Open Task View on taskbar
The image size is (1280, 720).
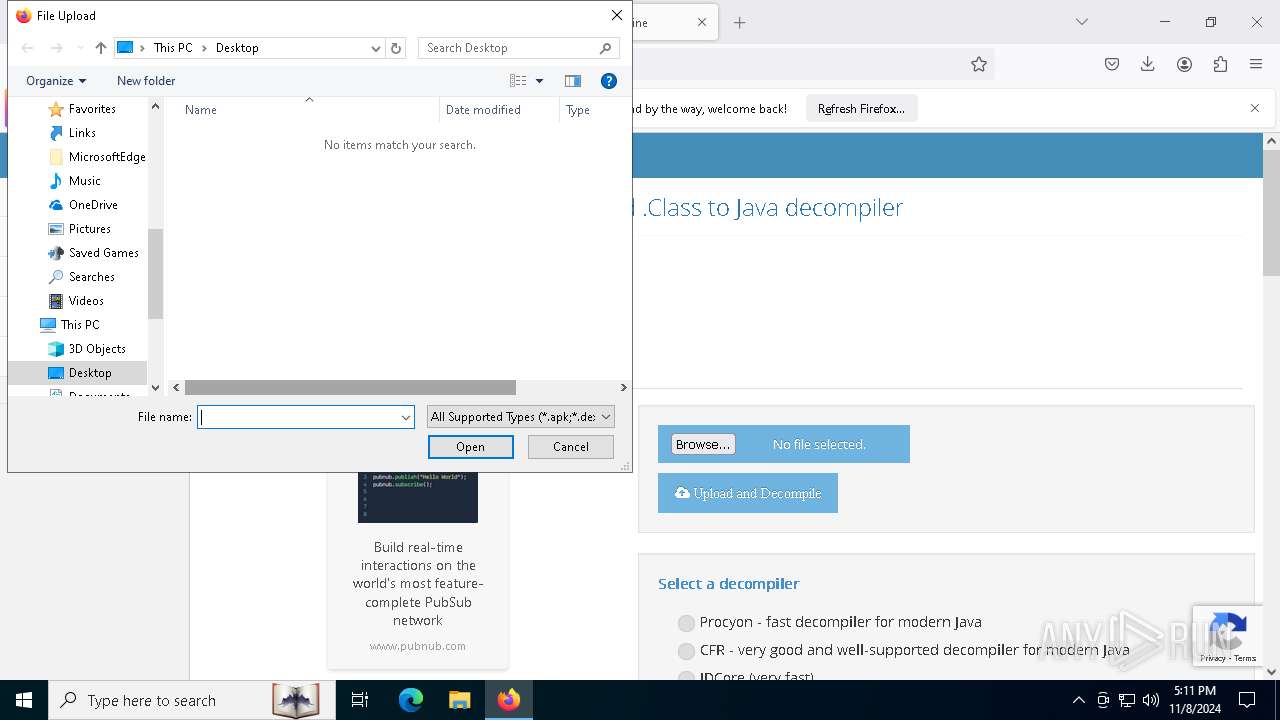(360, 700)
